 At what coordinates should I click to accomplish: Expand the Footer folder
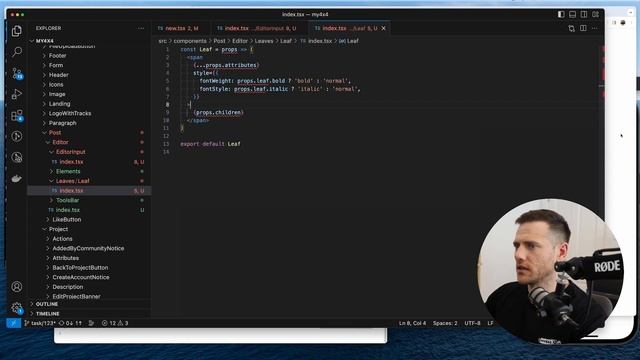(89, 56)
